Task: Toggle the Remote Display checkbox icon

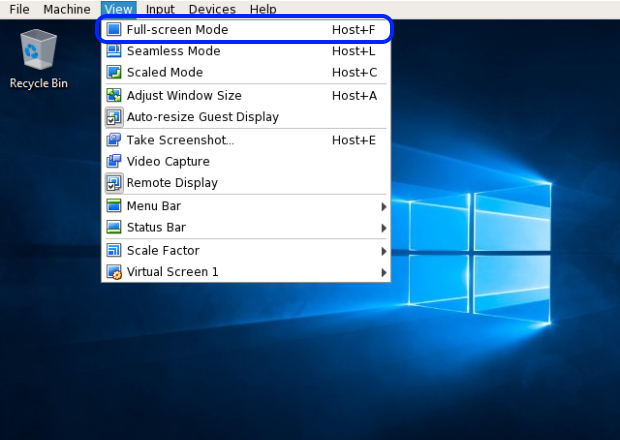Action: tap(114, 183)
